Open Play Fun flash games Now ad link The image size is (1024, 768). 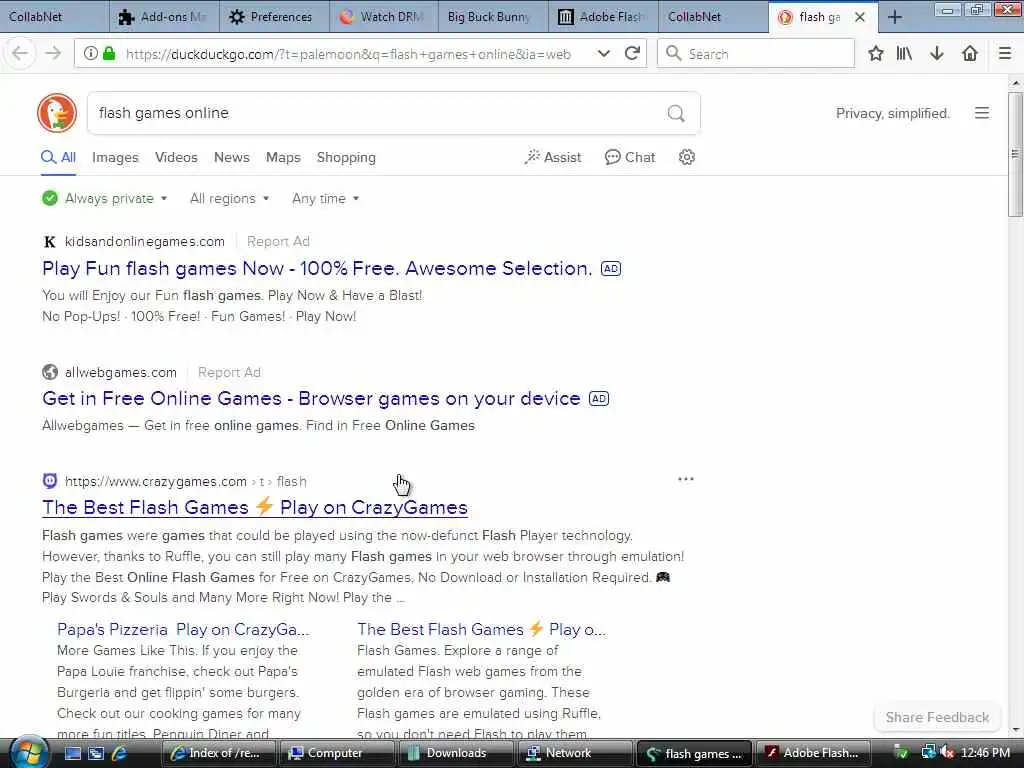pos(317,268)
